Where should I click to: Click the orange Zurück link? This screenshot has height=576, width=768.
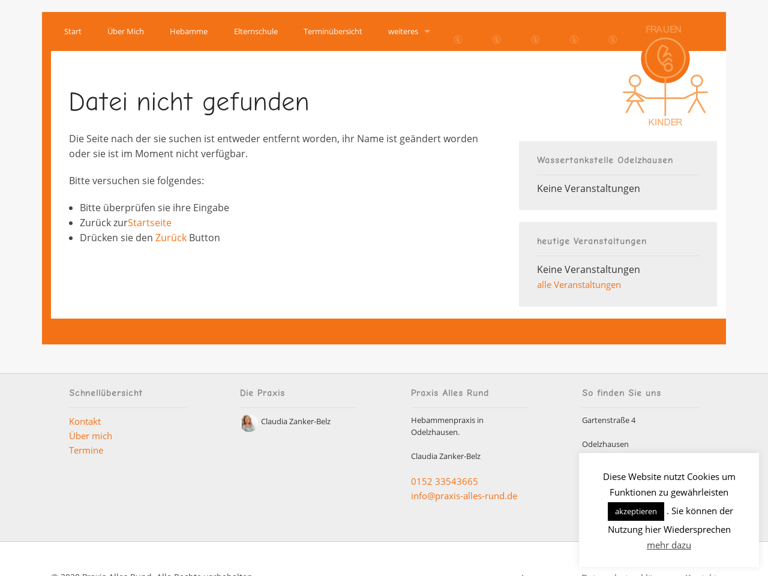click(171, 238)
